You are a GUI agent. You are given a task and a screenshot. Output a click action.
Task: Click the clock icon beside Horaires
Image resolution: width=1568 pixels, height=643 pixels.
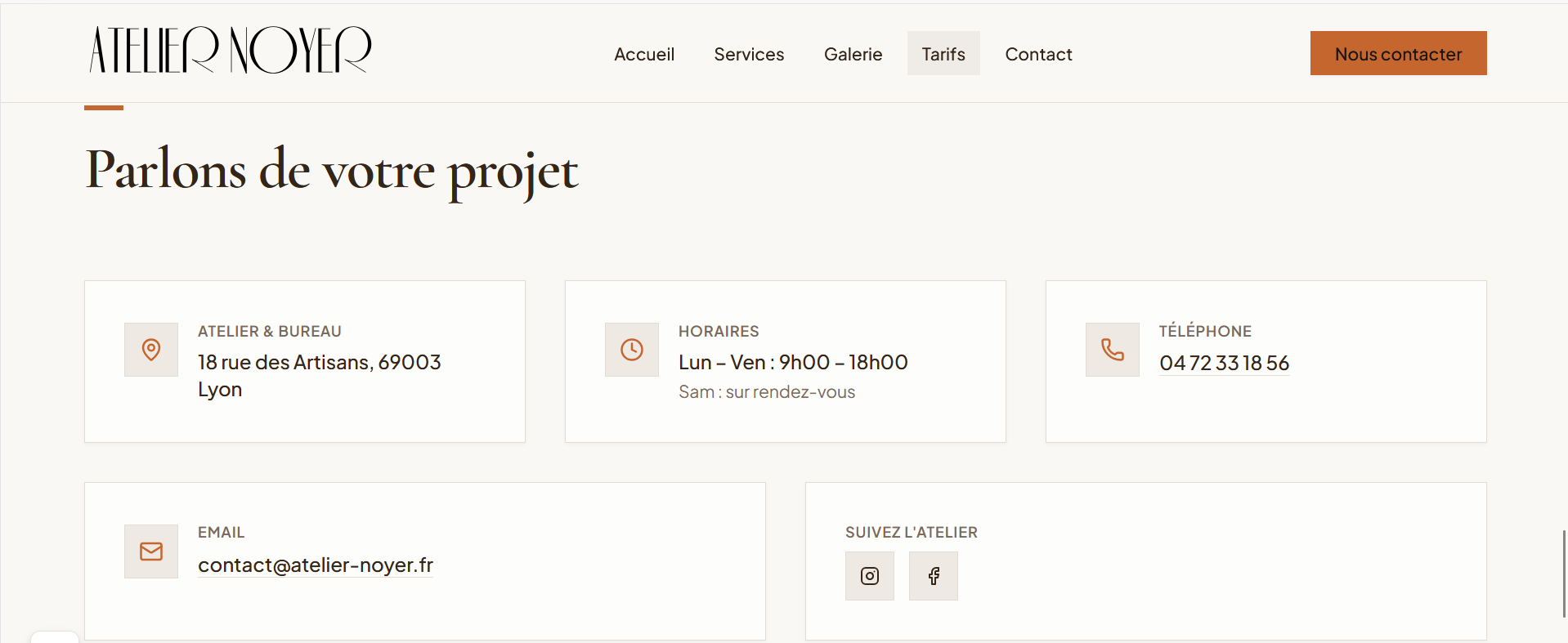[632, 350]
